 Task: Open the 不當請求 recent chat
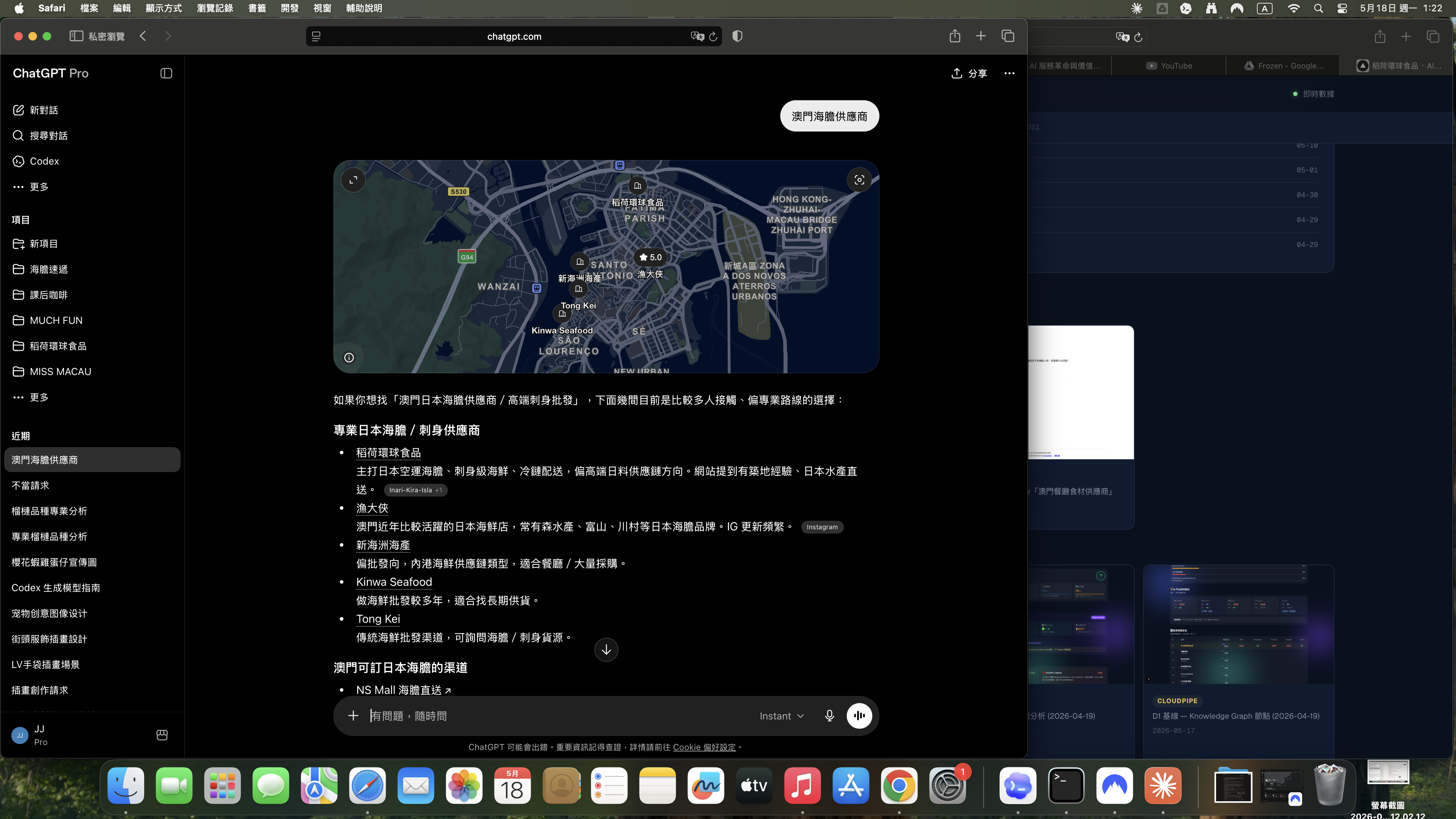point(92,486)
